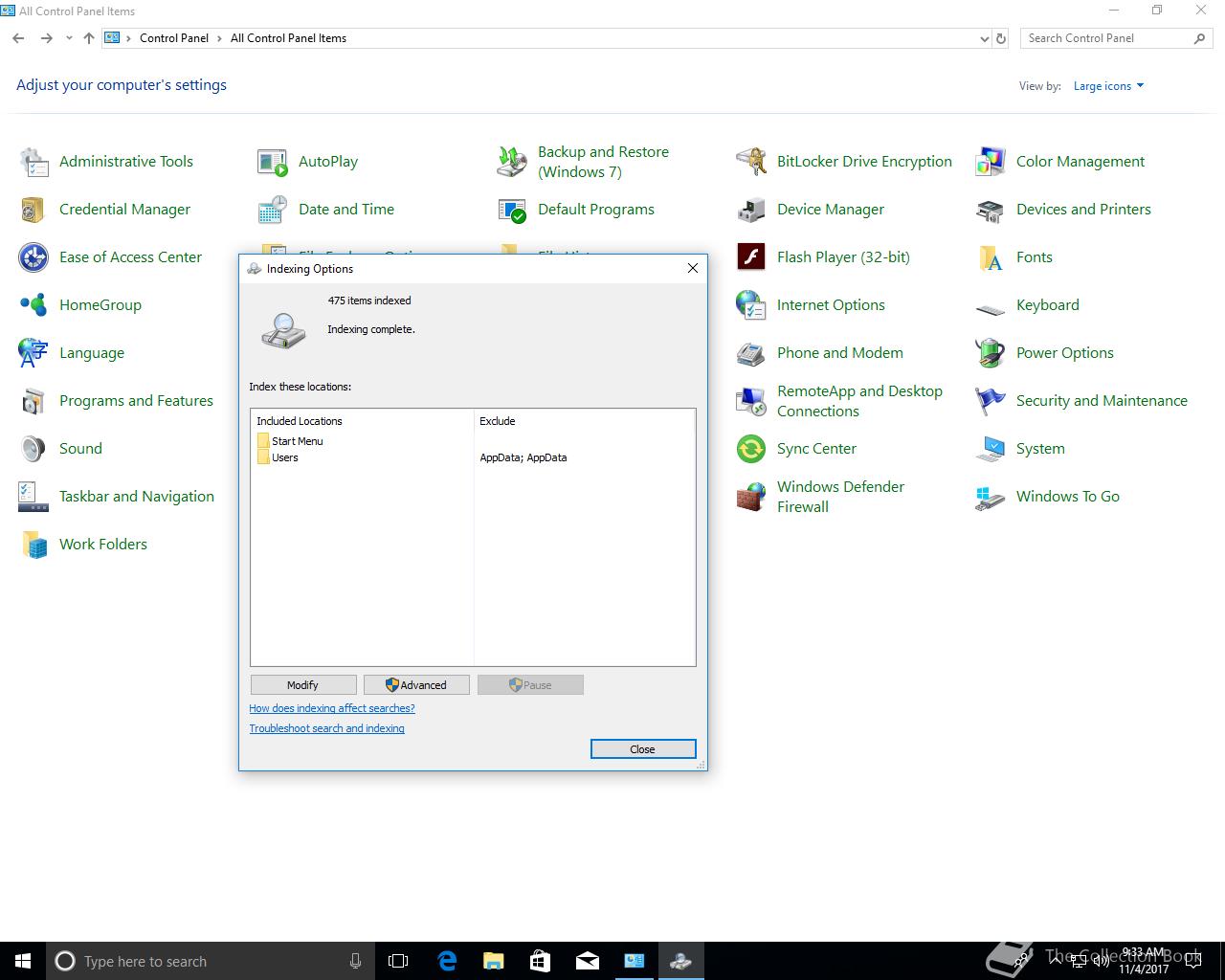Open the System icon
This screenshot has height=980, width=1225.
(991, 449)
